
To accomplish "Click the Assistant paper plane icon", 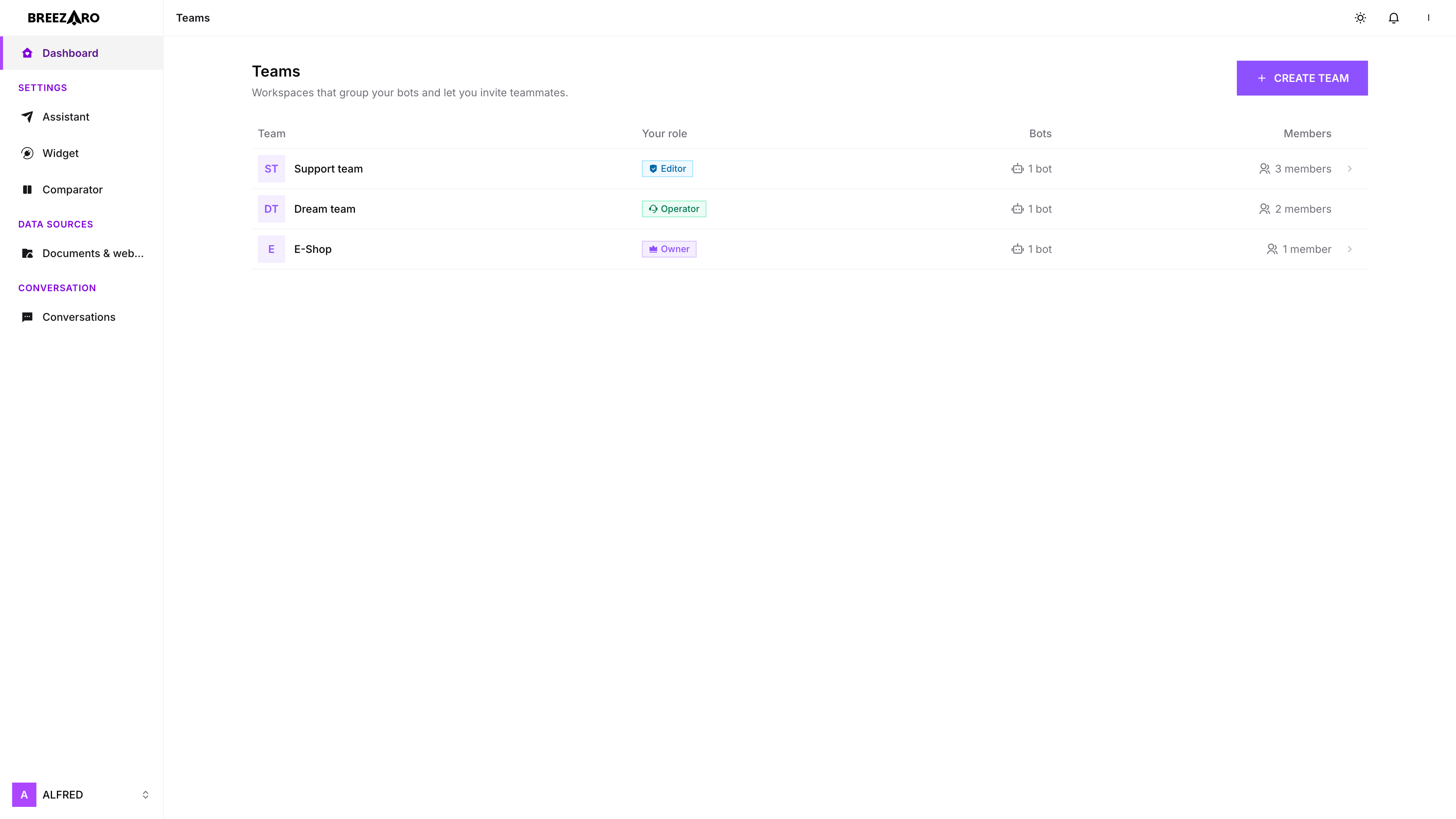I will click(27, 117).
